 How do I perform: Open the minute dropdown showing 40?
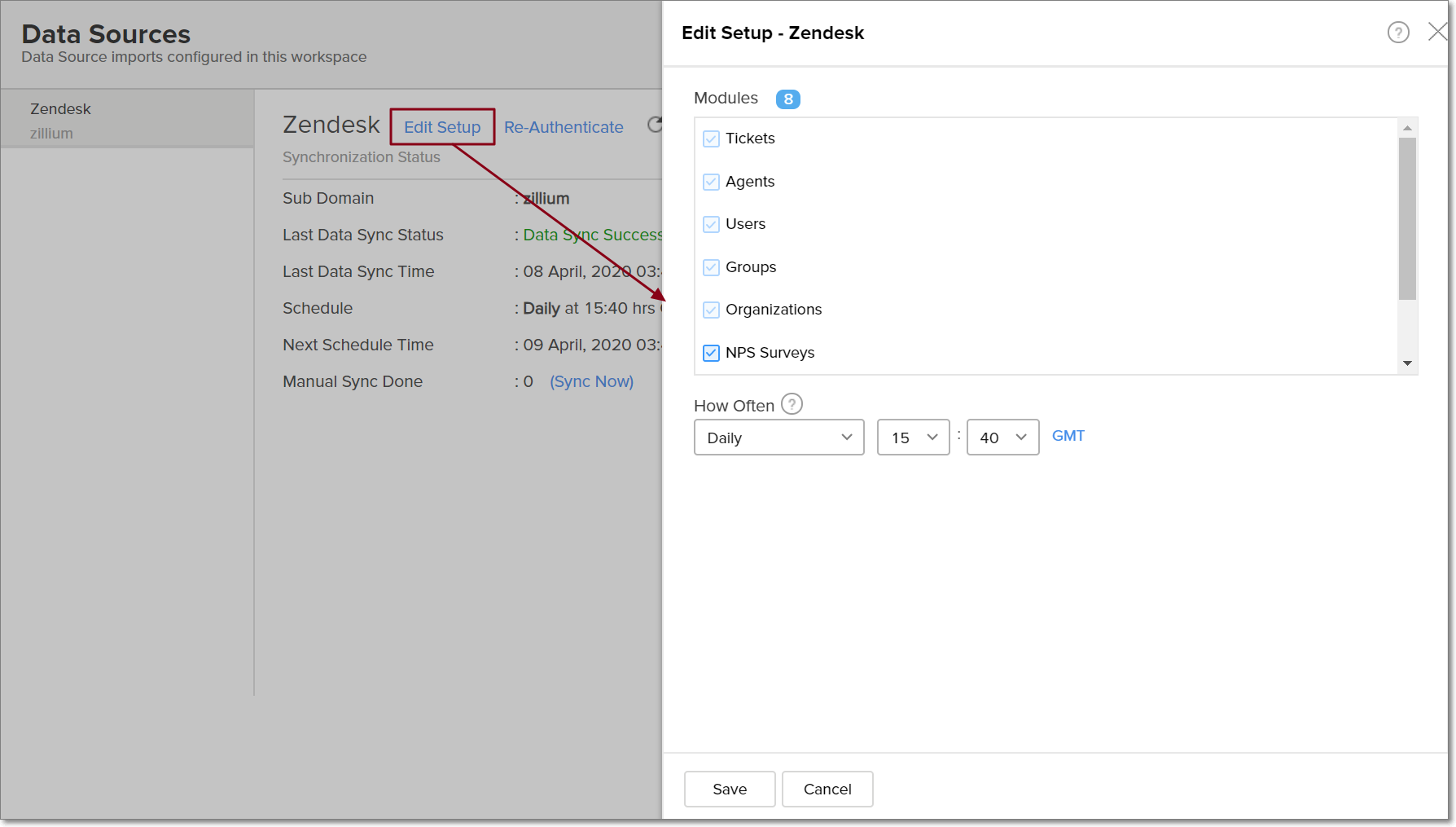1002,438
